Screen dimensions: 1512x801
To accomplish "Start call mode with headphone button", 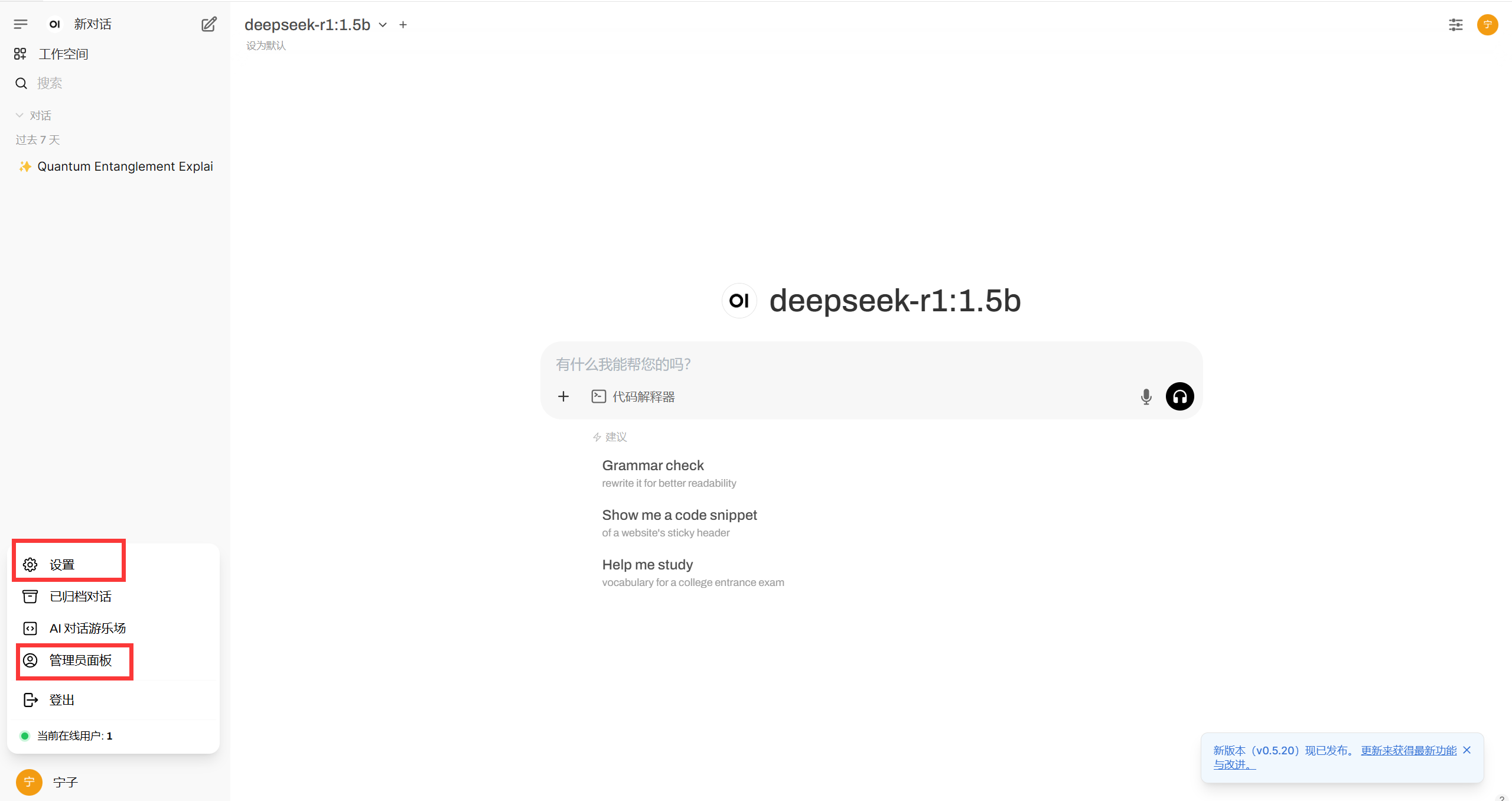I will (x=1179, y=396).
